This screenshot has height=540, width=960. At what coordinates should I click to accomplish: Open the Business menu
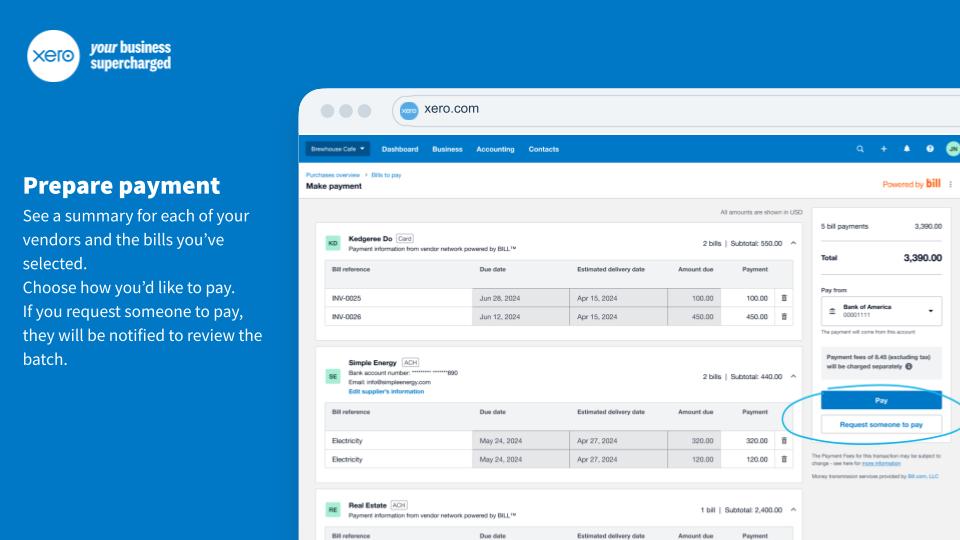tap(447, 149)
